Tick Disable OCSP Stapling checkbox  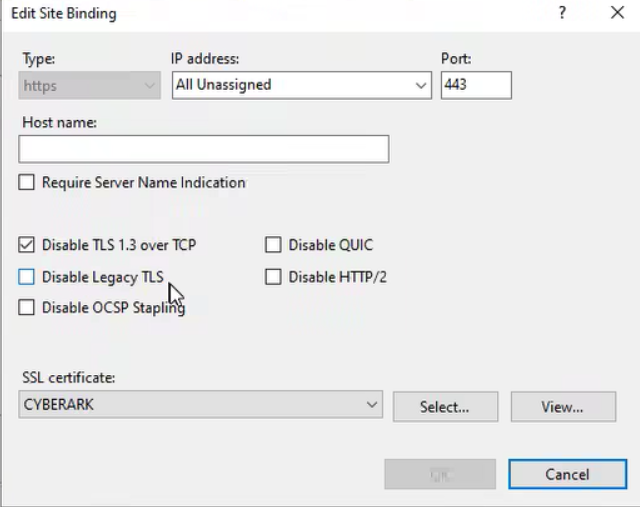coord(27,307)
